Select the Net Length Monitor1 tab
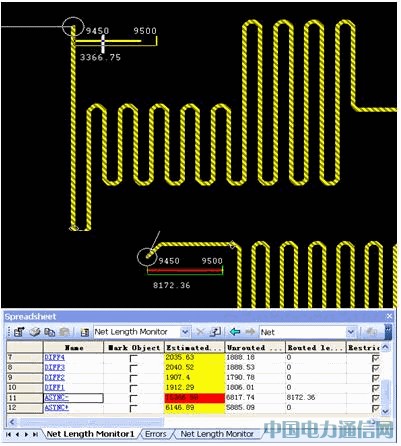 [90, 434]
